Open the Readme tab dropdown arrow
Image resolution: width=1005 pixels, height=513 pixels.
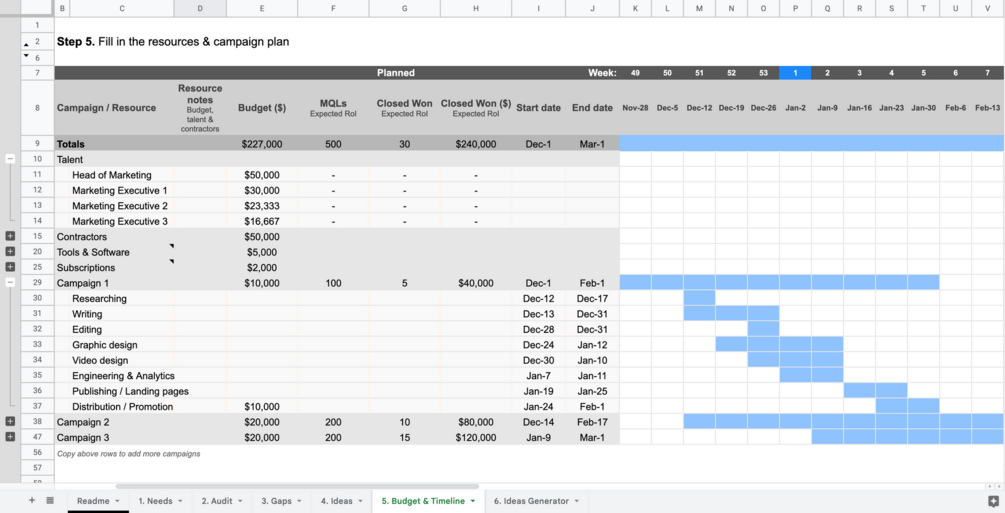click(x=117, y=501)
